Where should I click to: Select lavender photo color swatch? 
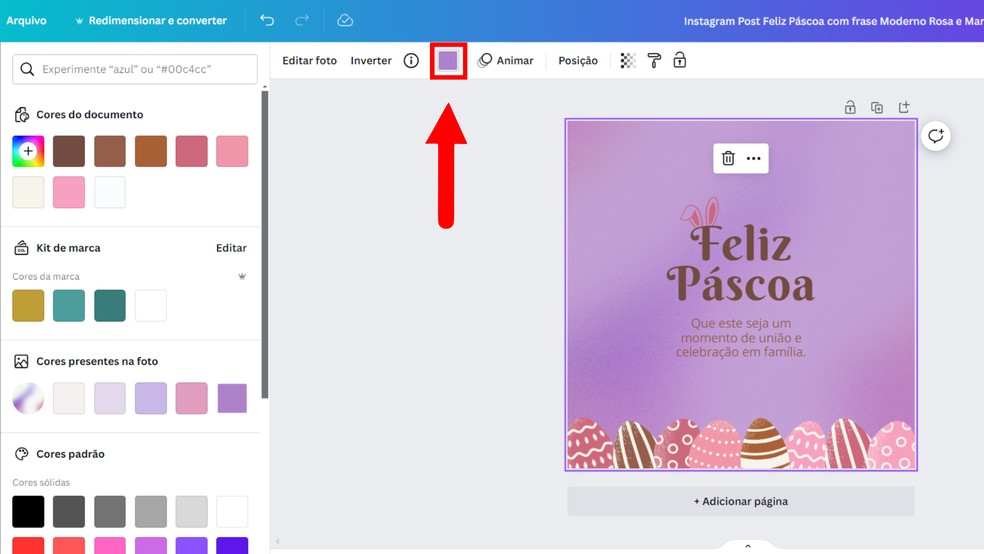point(151,398)
